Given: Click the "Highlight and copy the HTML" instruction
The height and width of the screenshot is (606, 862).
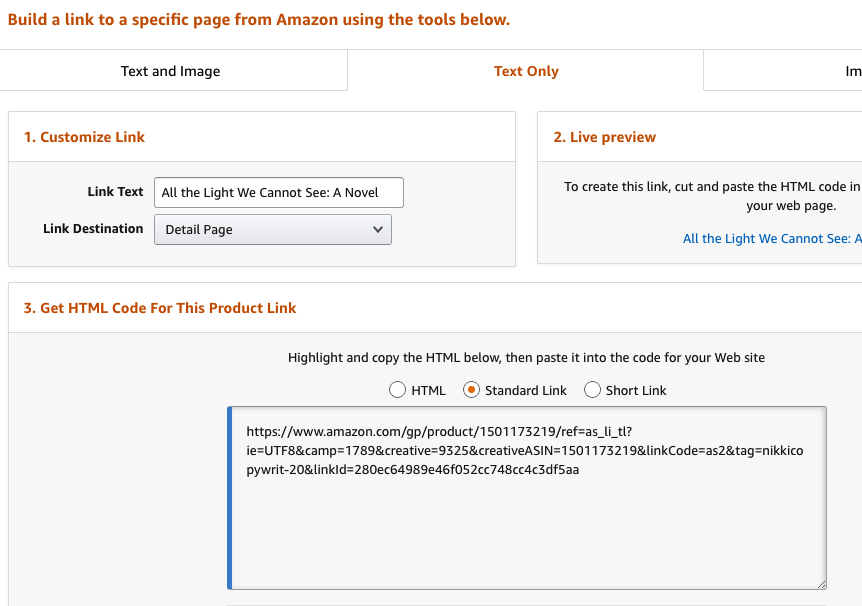Looking at the screenshot, I should tap(526, 357).
